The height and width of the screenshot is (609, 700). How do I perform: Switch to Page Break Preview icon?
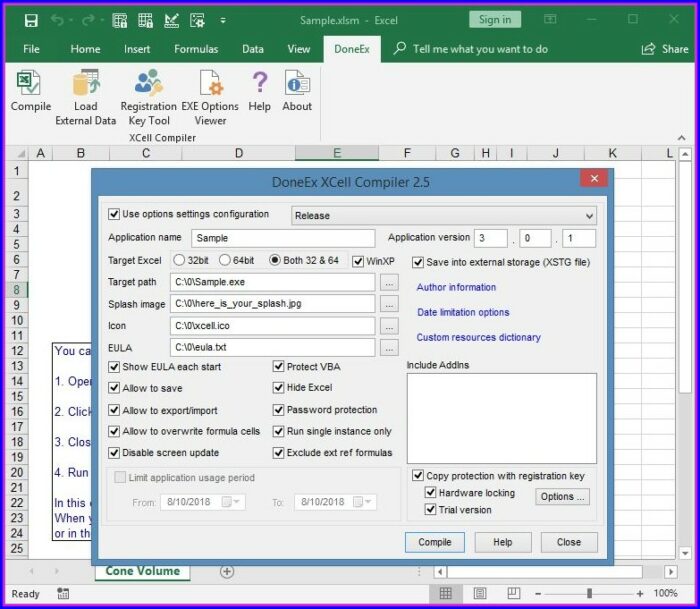pos(514,593)
